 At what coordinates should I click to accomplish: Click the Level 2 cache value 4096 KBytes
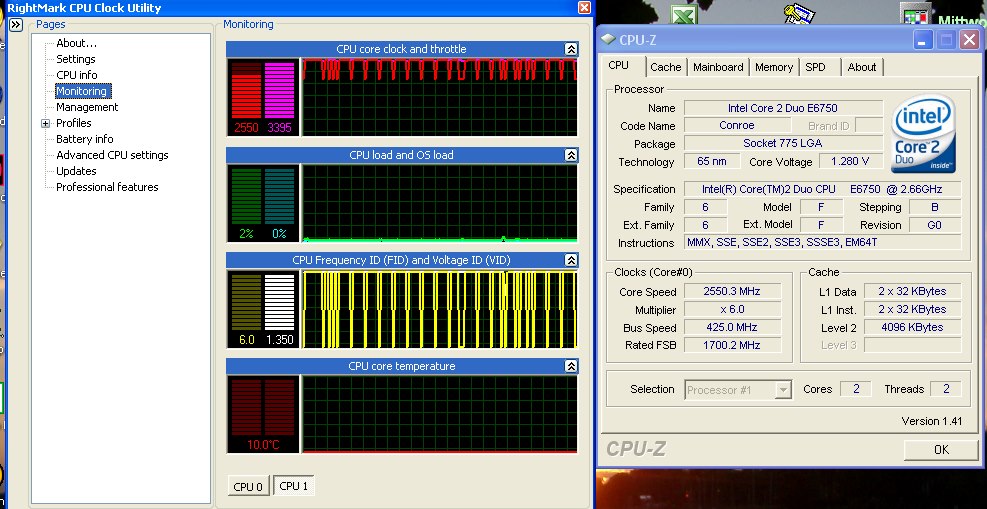point(912,327)
